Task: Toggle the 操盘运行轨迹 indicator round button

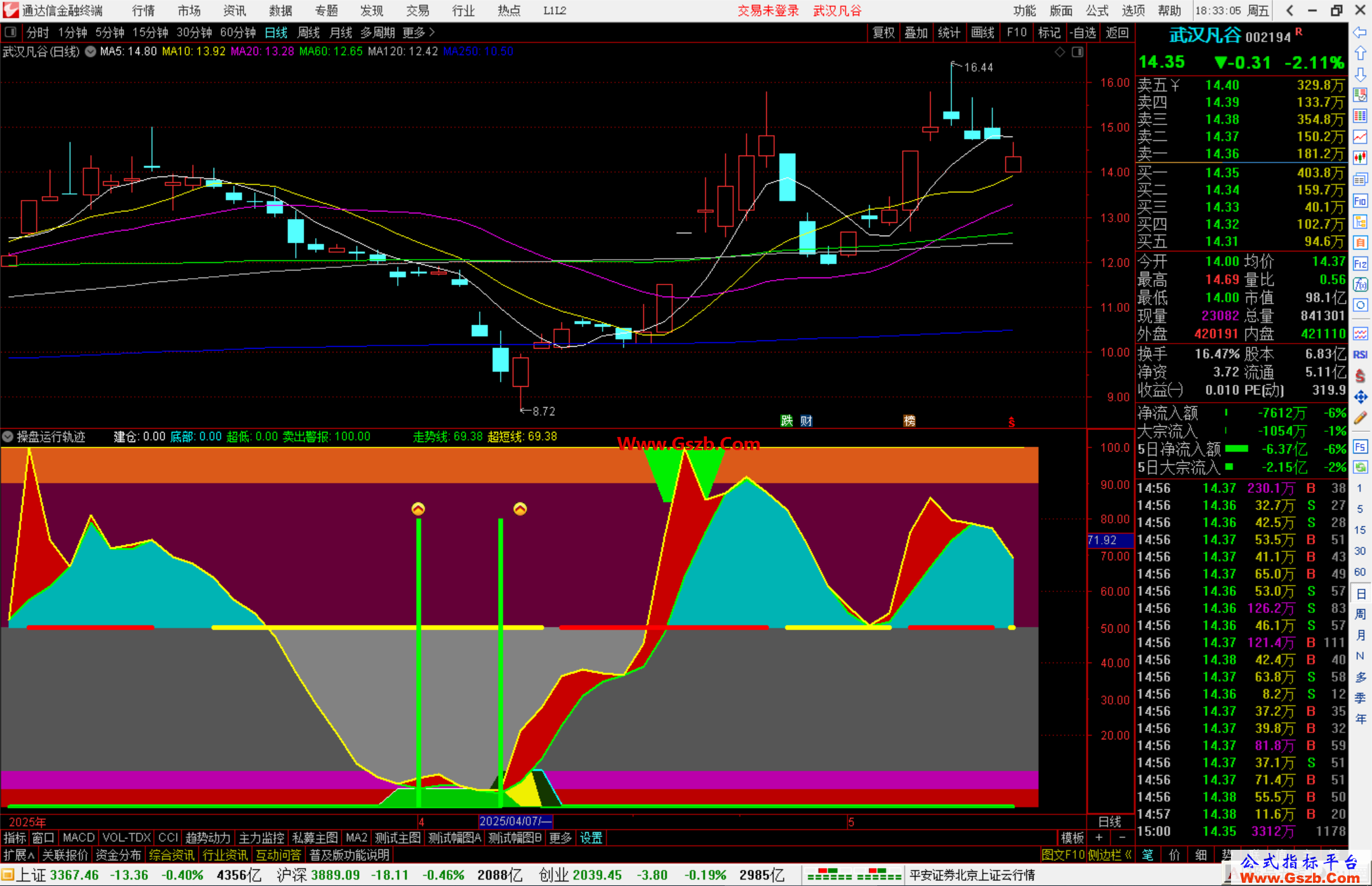Action: tap(8, 436)
